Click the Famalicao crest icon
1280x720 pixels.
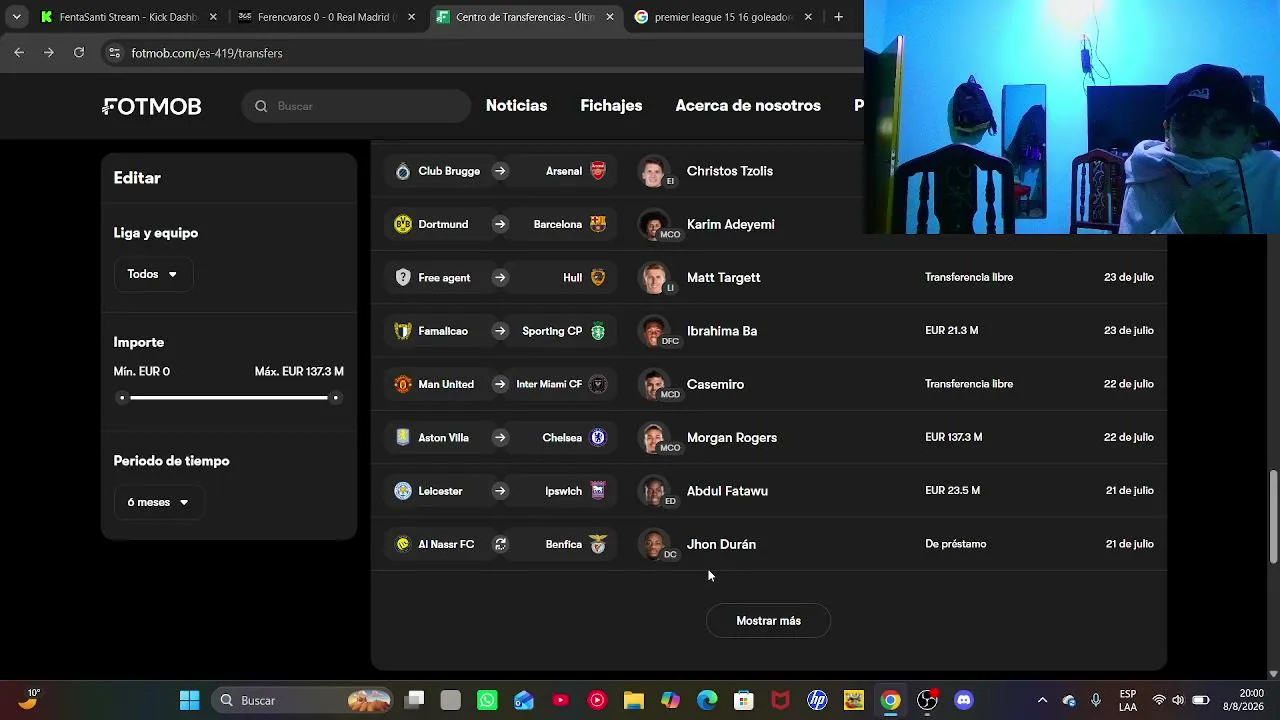pyautogui.click(x=403, y=331)
